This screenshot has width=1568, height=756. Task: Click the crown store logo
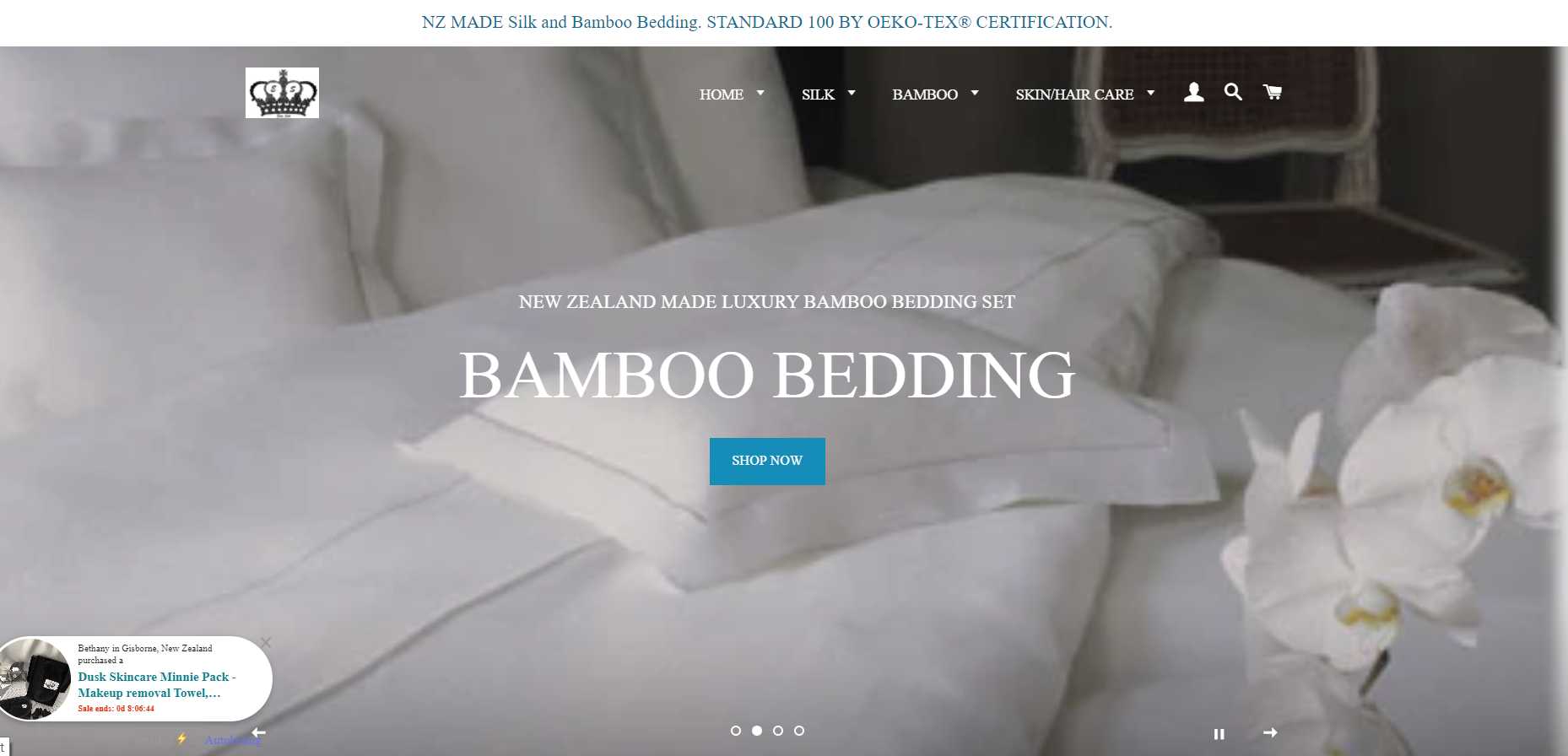coord(282,93)
